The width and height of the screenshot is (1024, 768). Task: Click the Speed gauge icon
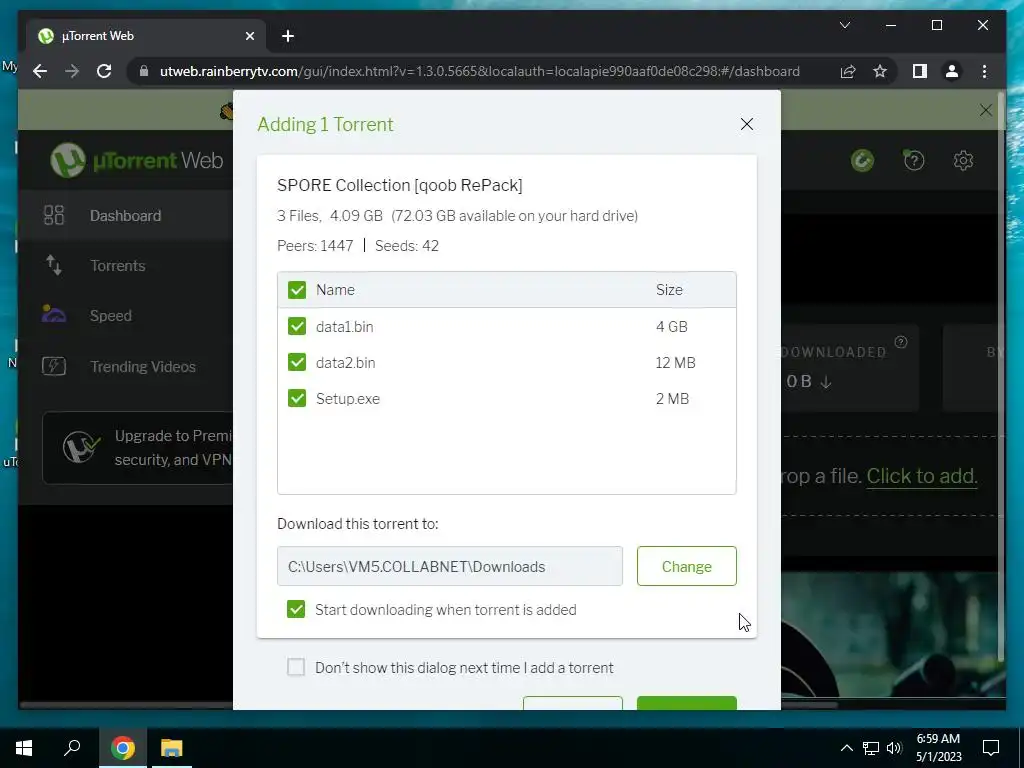coord(54,314)
